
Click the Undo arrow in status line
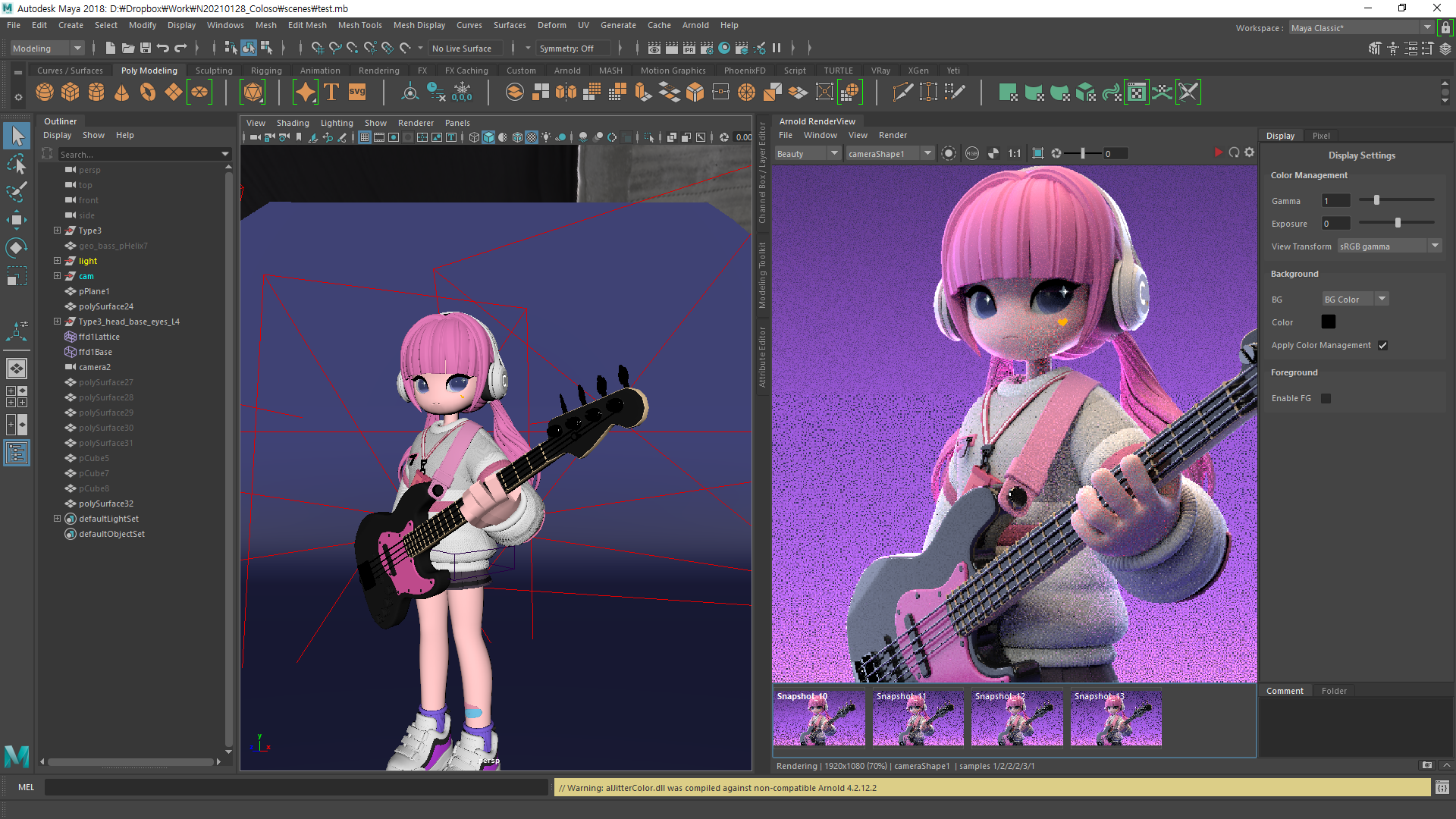click(x=162, y=48)
